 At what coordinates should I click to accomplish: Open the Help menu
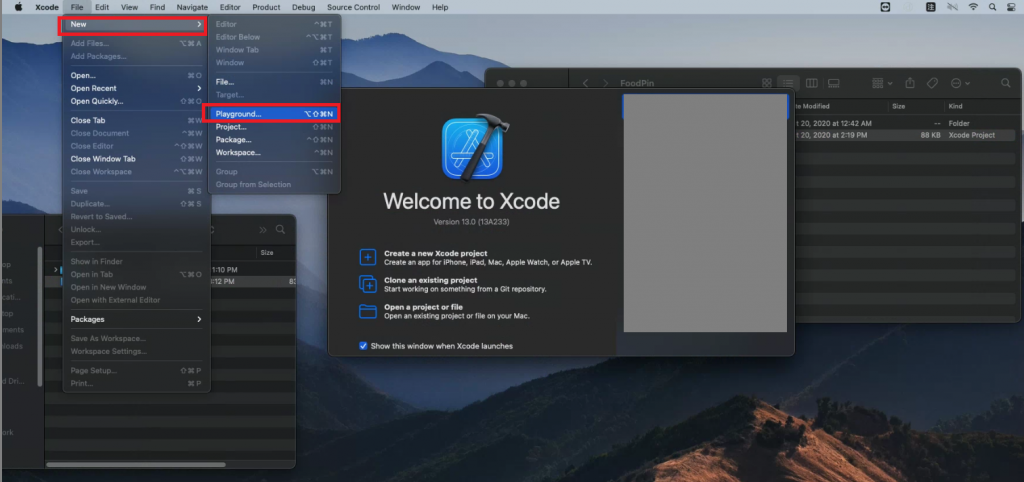point(440,7)
